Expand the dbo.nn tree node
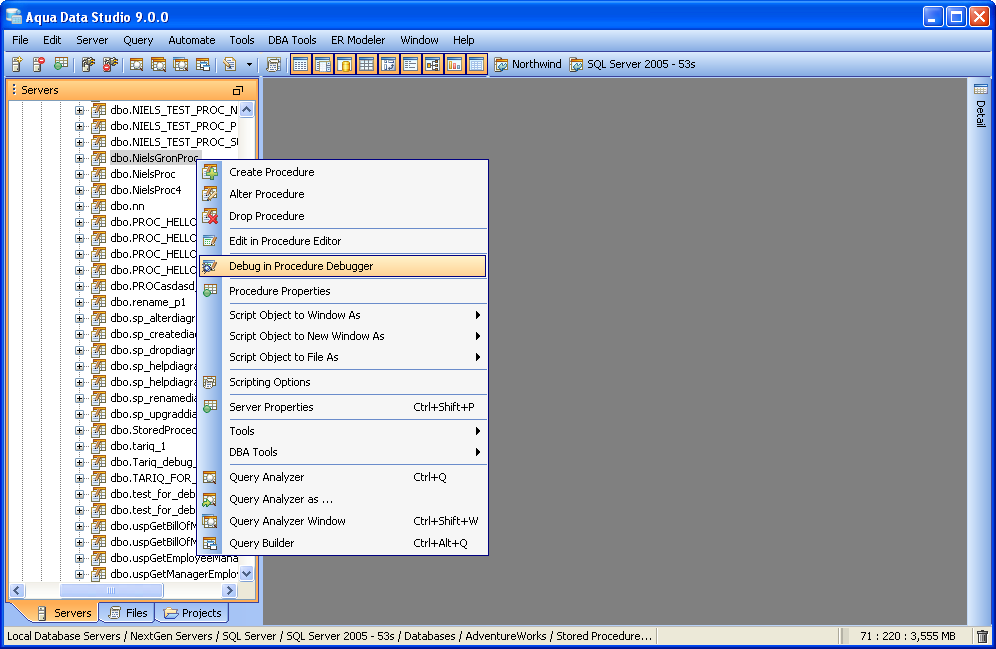Viewport: 996px width, 649px height. [x=79, y=206]
